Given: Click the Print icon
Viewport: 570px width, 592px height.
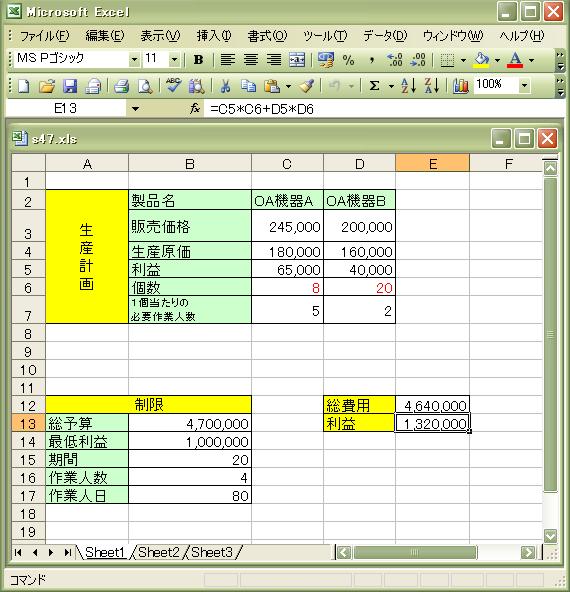Looking at the screenshot, I should point(122,86).
